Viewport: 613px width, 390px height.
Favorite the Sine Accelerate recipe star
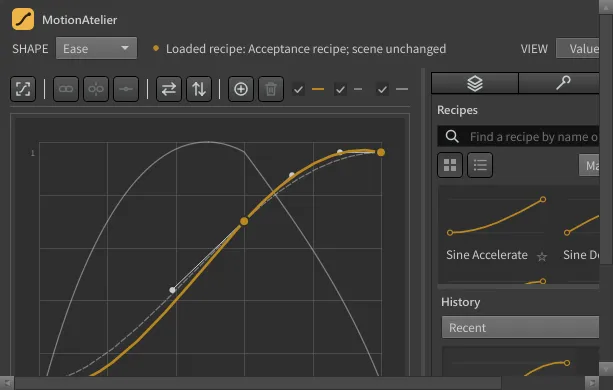point(542,256)
